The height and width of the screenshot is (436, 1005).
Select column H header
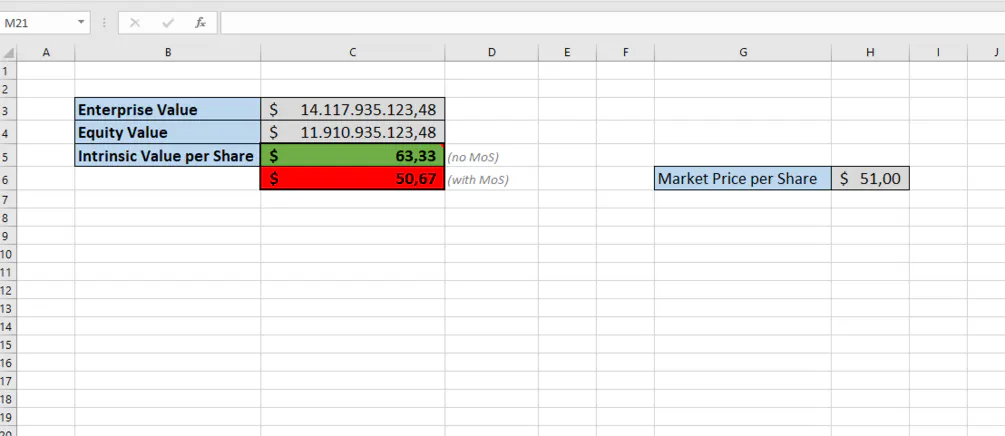coord(870,53)
